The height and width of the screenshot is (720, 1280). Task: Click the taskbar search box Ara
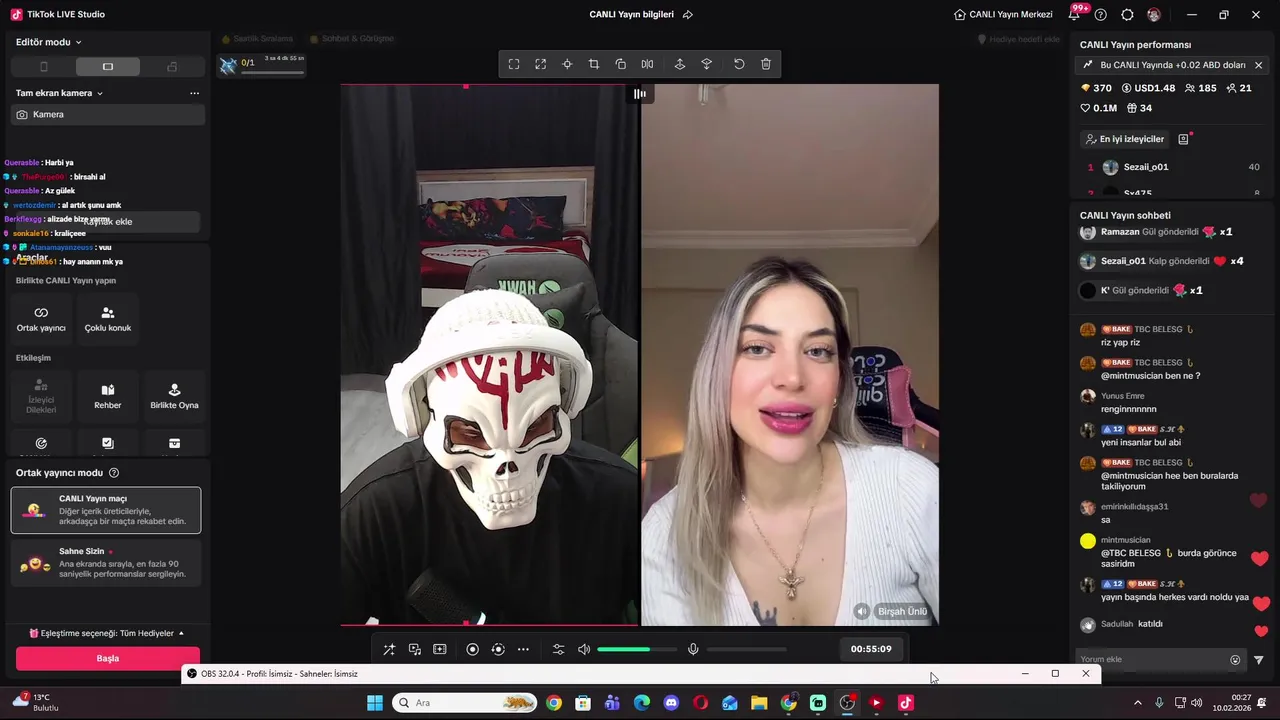465,703
